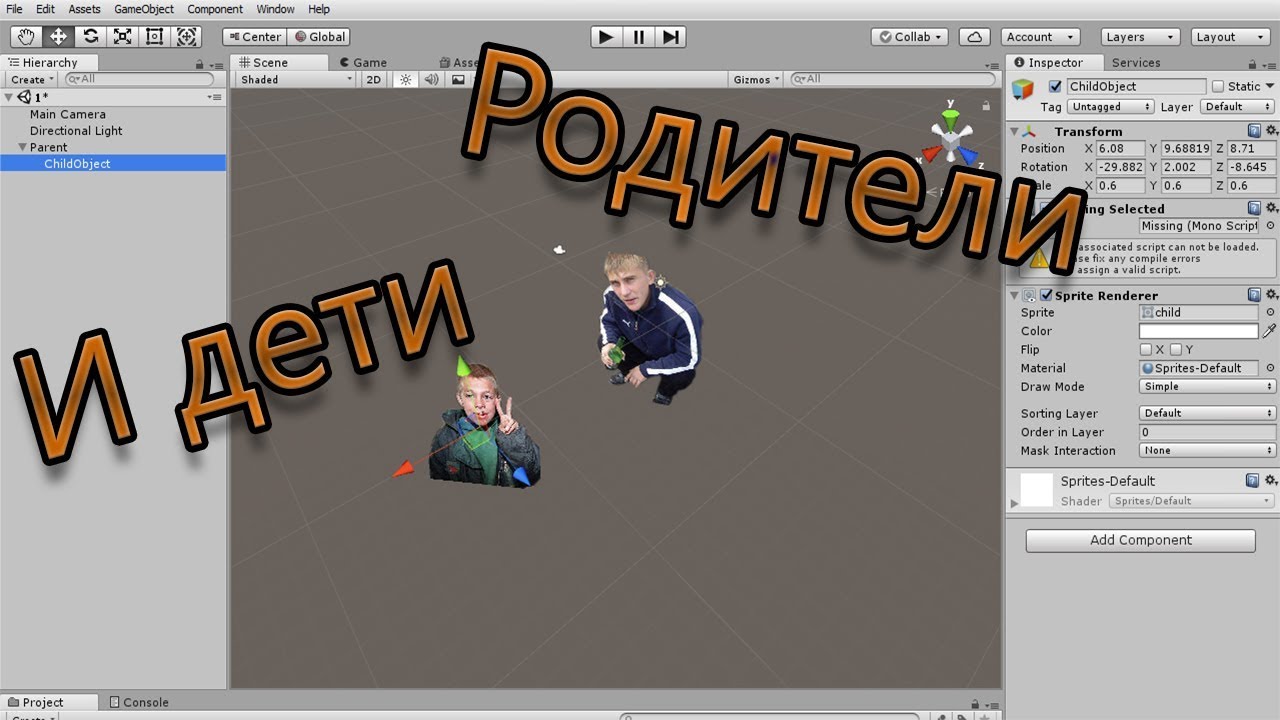Toggle ChildObject active checkbox
This screenshot has height=720, width=1280.
(1054, 86)
